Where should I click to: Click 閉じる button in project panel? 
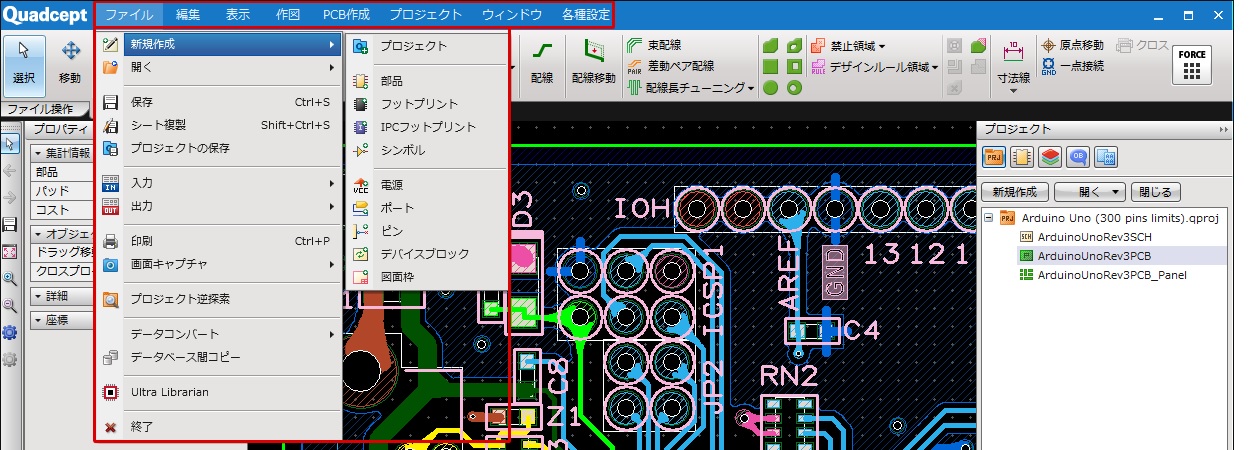1157,192
